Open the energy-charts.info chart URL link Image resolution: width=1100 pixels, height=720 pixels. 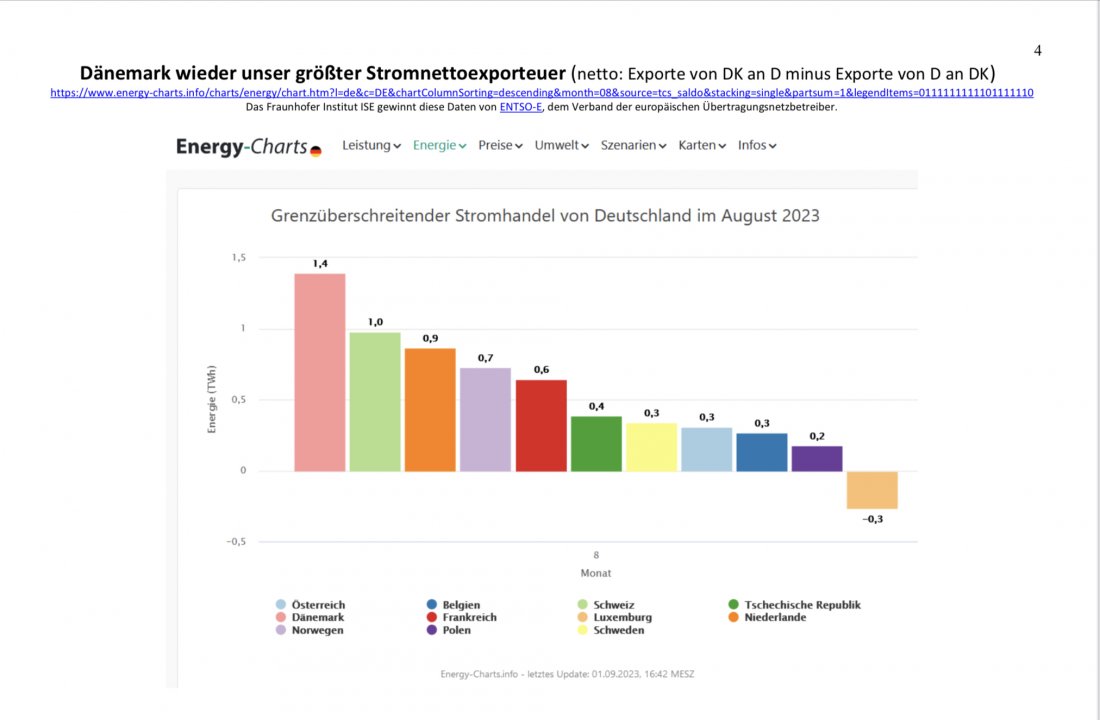point(541,93)
